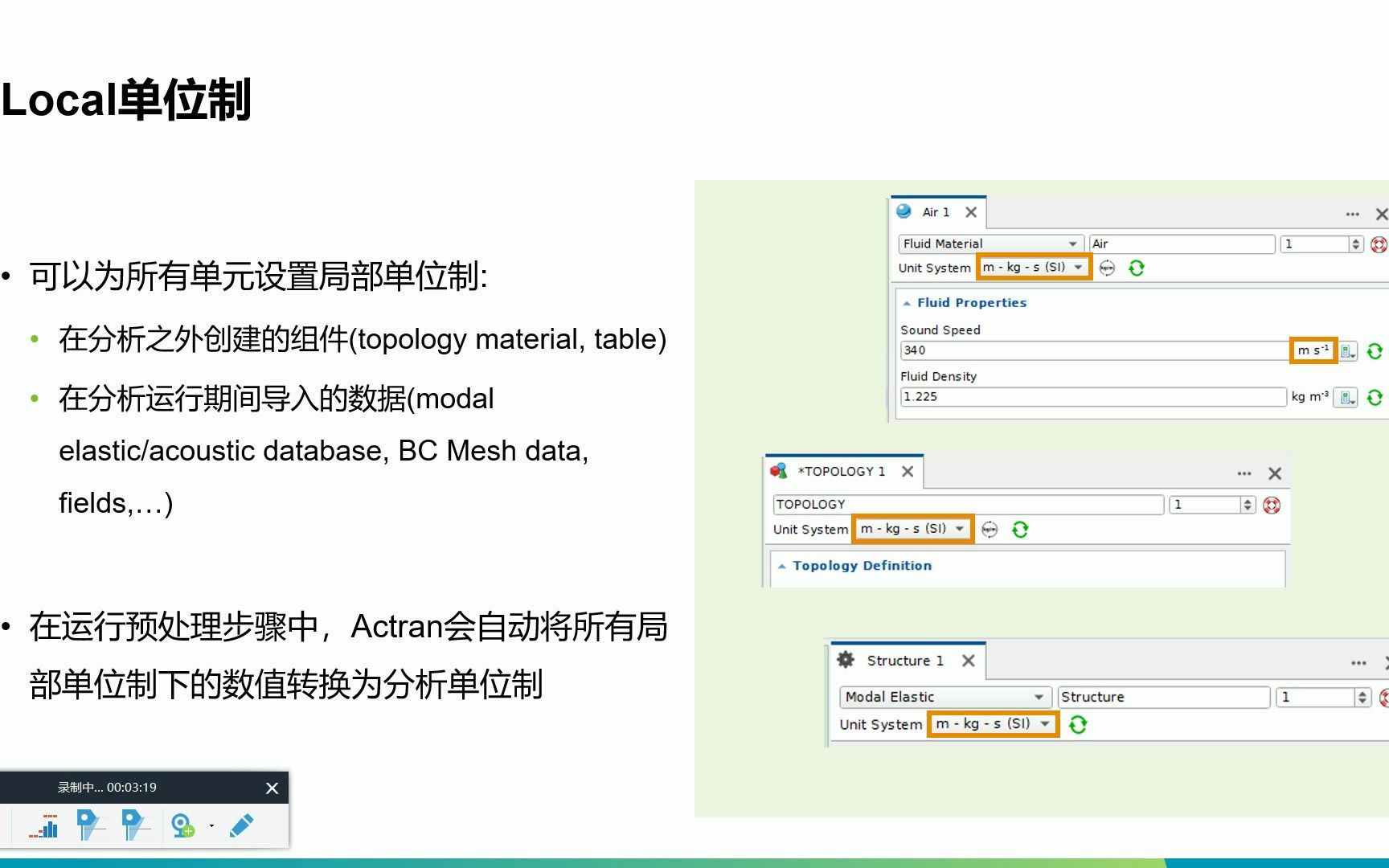Click the statistics chart icon in recording toolbar

coord(43,825)
